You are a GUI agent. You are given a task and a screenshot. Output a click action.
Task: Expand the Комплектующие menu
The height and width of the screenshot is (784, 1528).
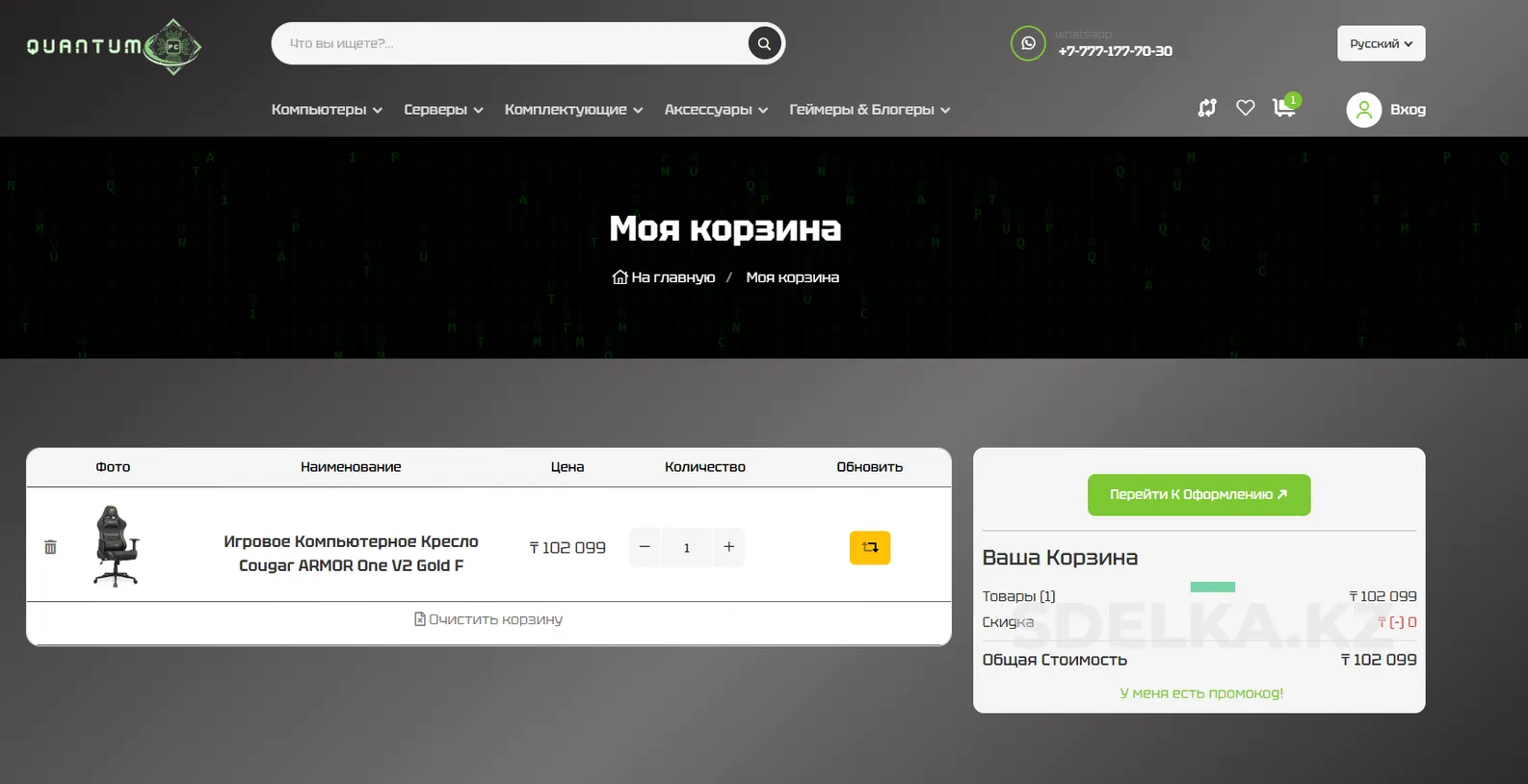click(573, 110)
